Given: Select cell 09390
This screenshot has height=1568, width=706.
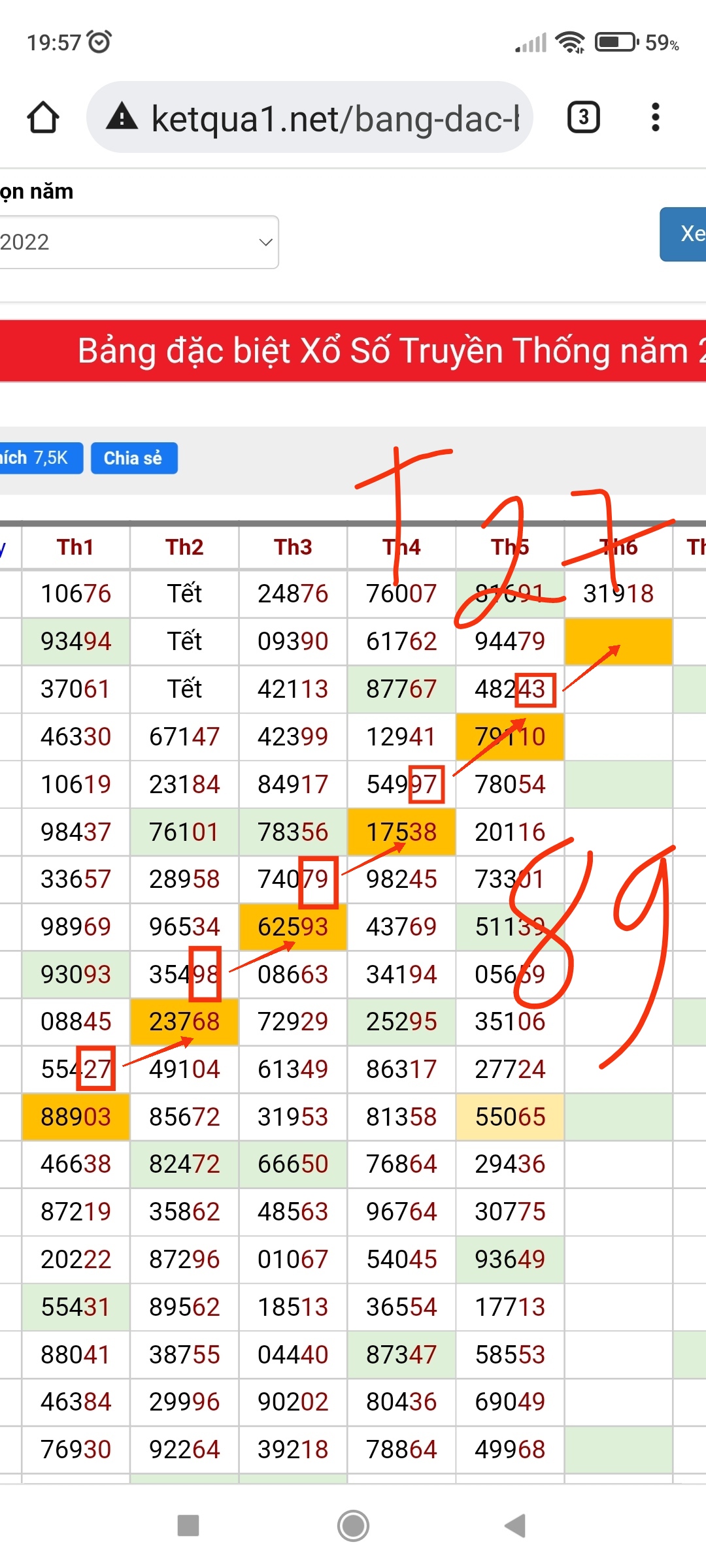Looking at the screenshot, I should 293,642.
